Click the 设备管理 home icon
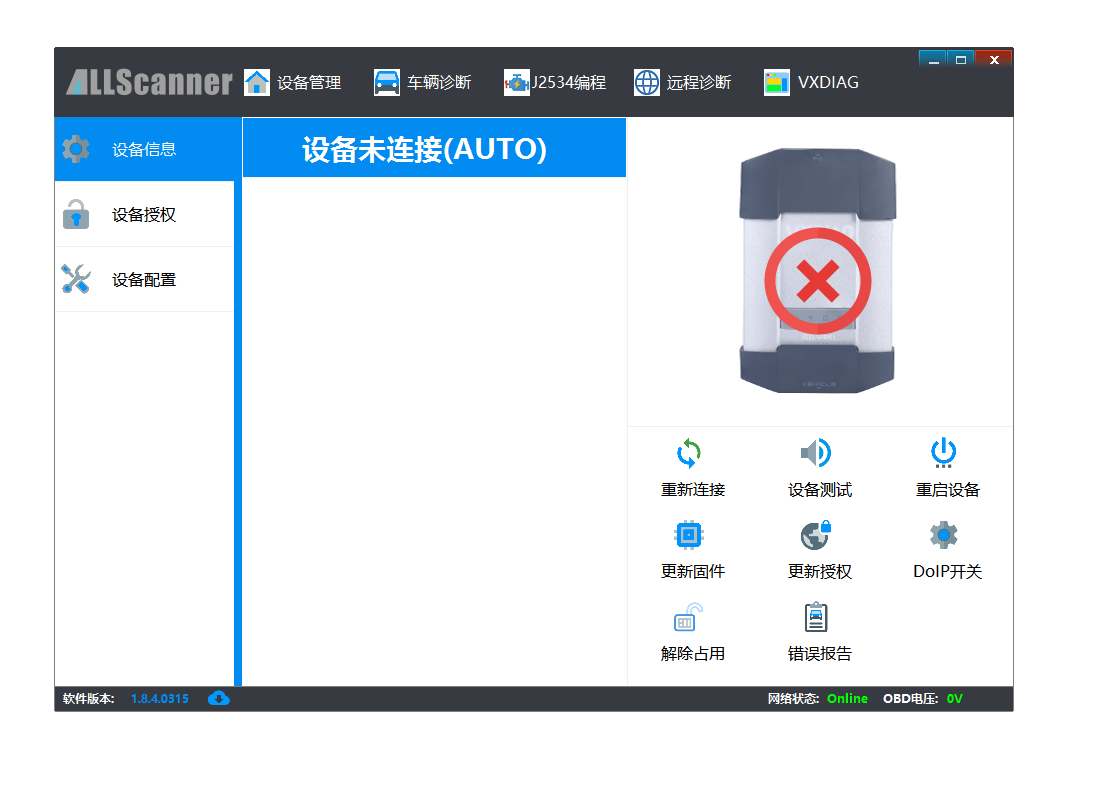 257,82
